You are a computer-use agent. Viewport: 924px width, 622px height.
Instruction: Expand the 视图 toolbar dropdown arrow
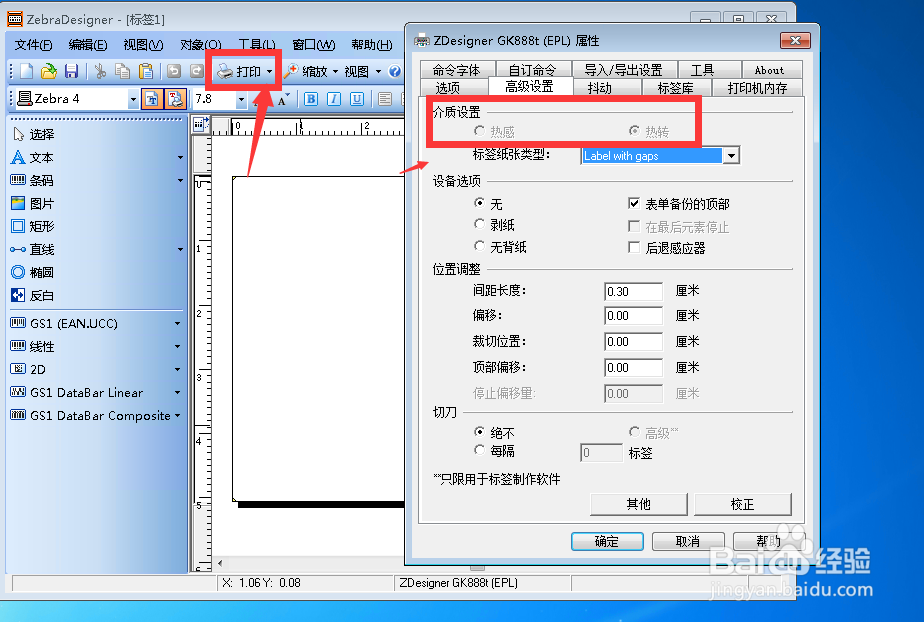378,72
